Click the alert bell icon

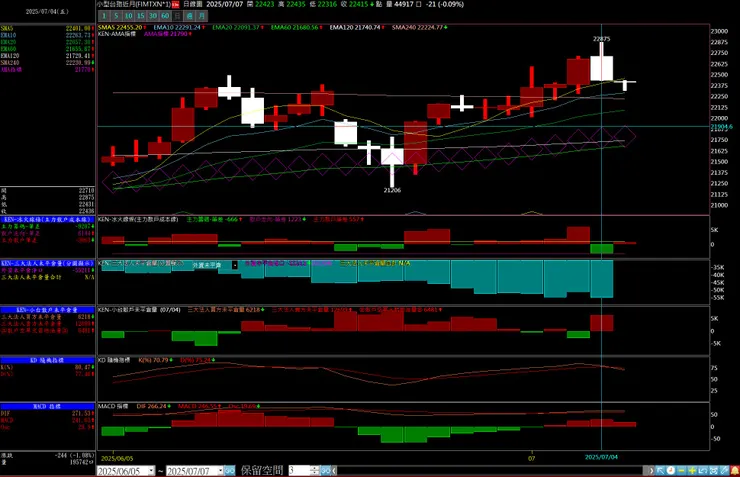(x=735, y=471)
